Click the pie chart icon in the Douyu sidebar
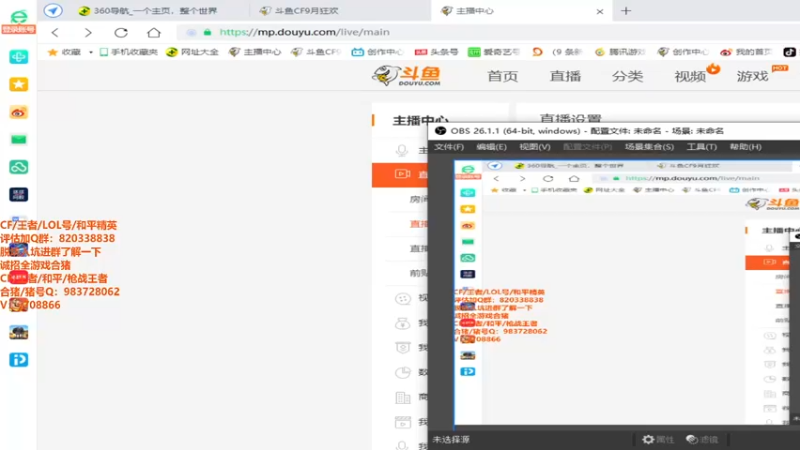The height and width of the screenshot is (450, 800). (403, 372)
